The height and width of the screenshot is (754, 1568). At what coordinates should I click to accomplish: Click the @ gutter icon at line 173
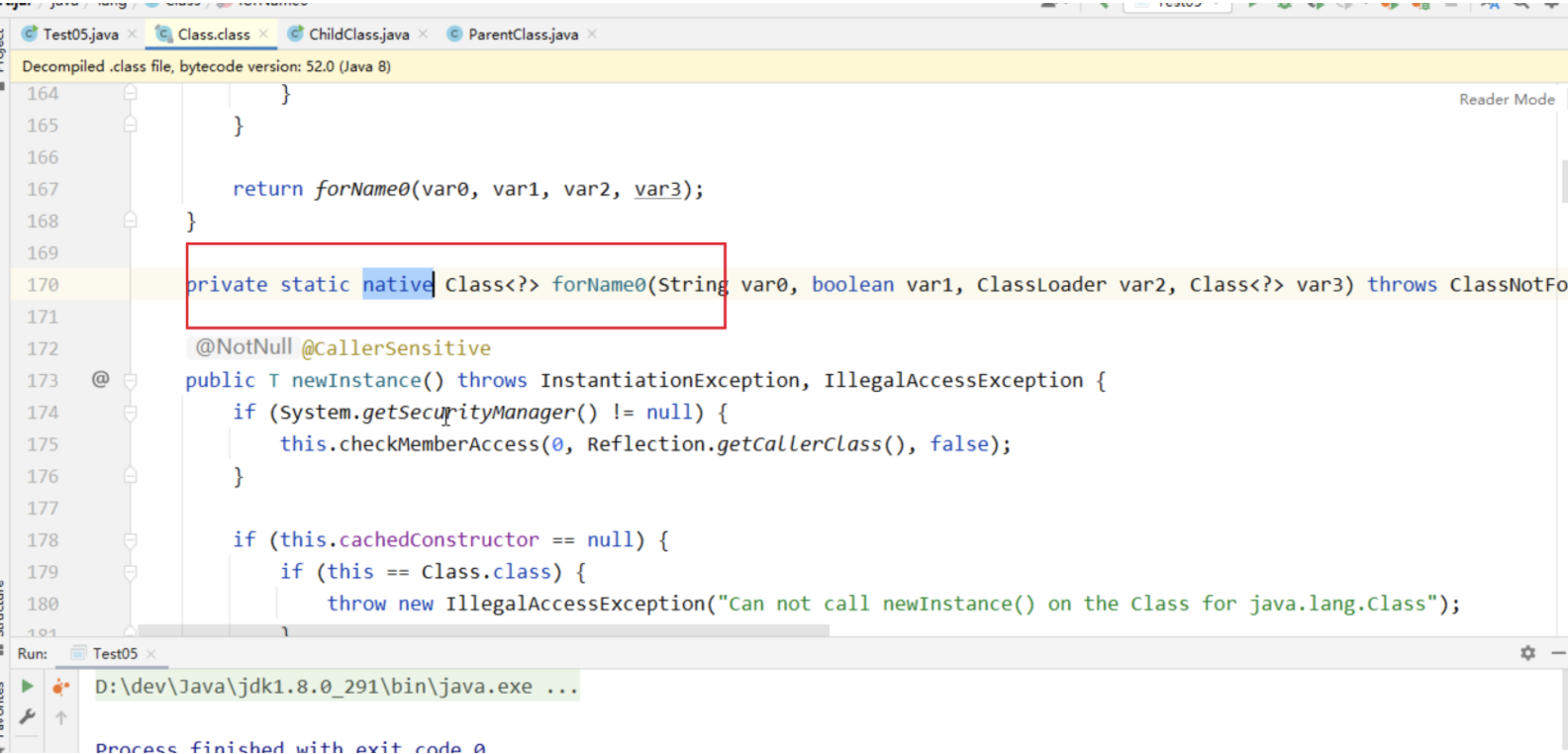coord(100,379)
